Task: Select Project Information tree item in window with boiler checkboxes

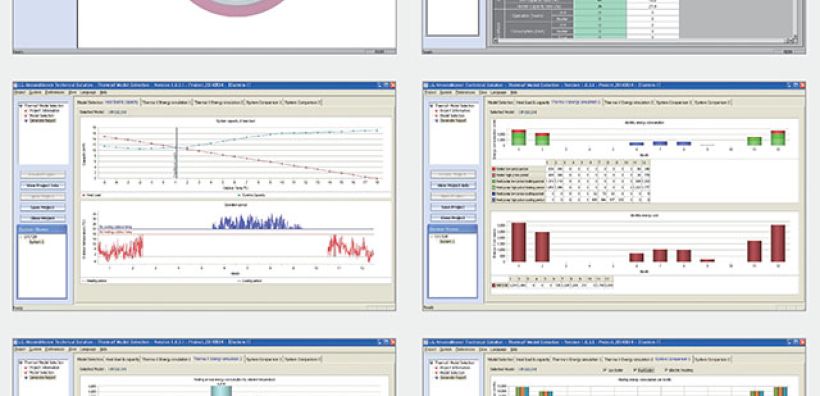Action: click(454, 367)
